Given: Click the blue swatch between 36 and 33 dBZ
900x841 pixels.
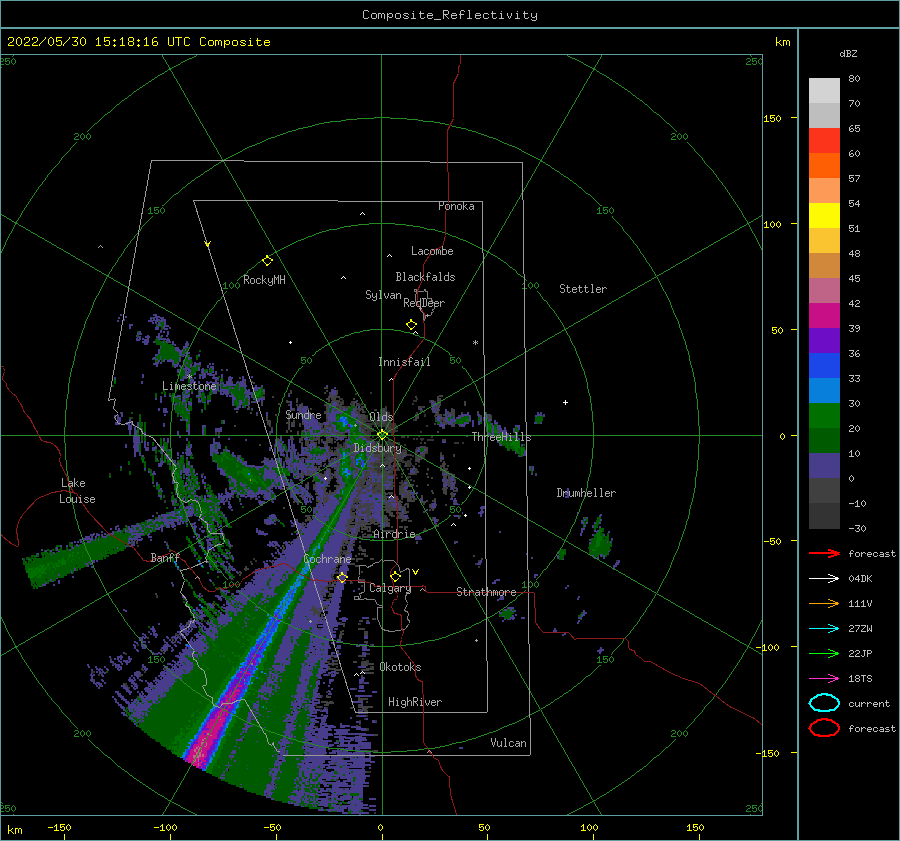Looking at the screenshot, I should [824, 366].
